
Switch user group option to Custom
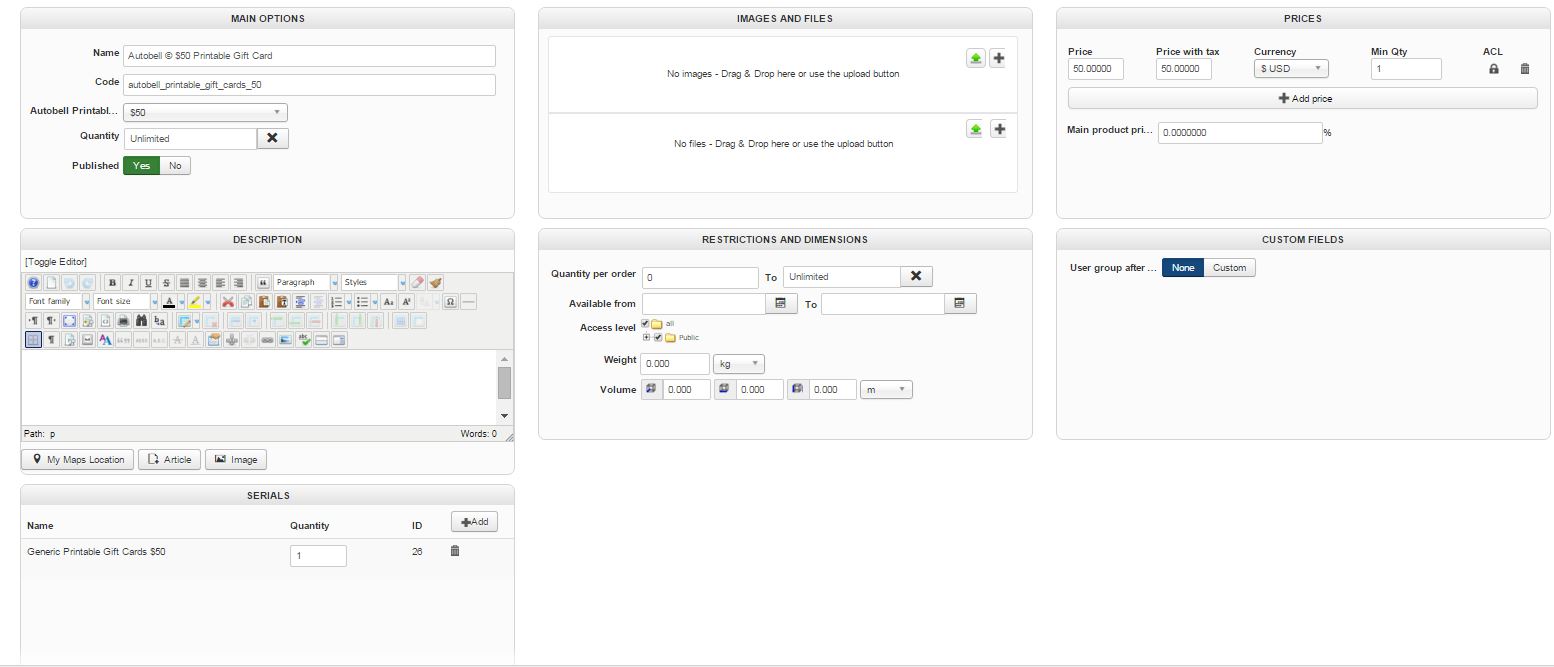click(x=1229, y=268)
